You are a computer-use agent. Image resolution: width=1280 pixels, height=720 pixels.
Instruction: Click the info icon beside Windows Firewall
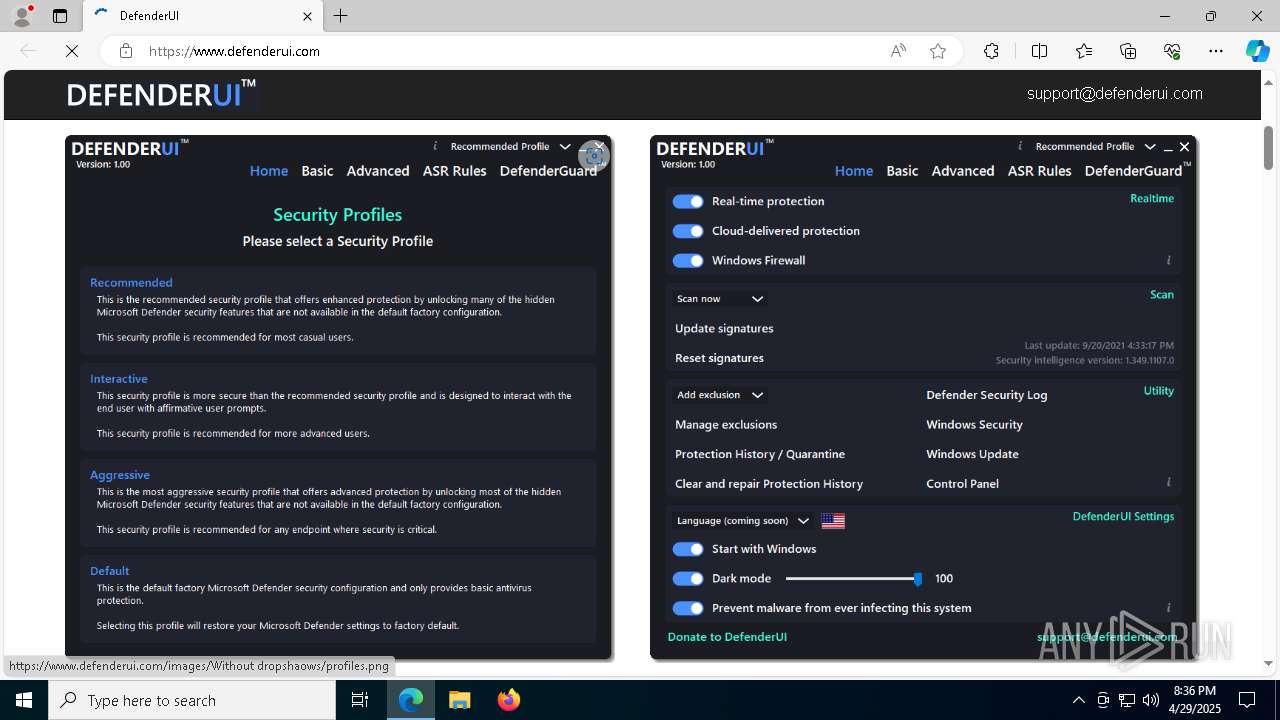pos(1168,260)
